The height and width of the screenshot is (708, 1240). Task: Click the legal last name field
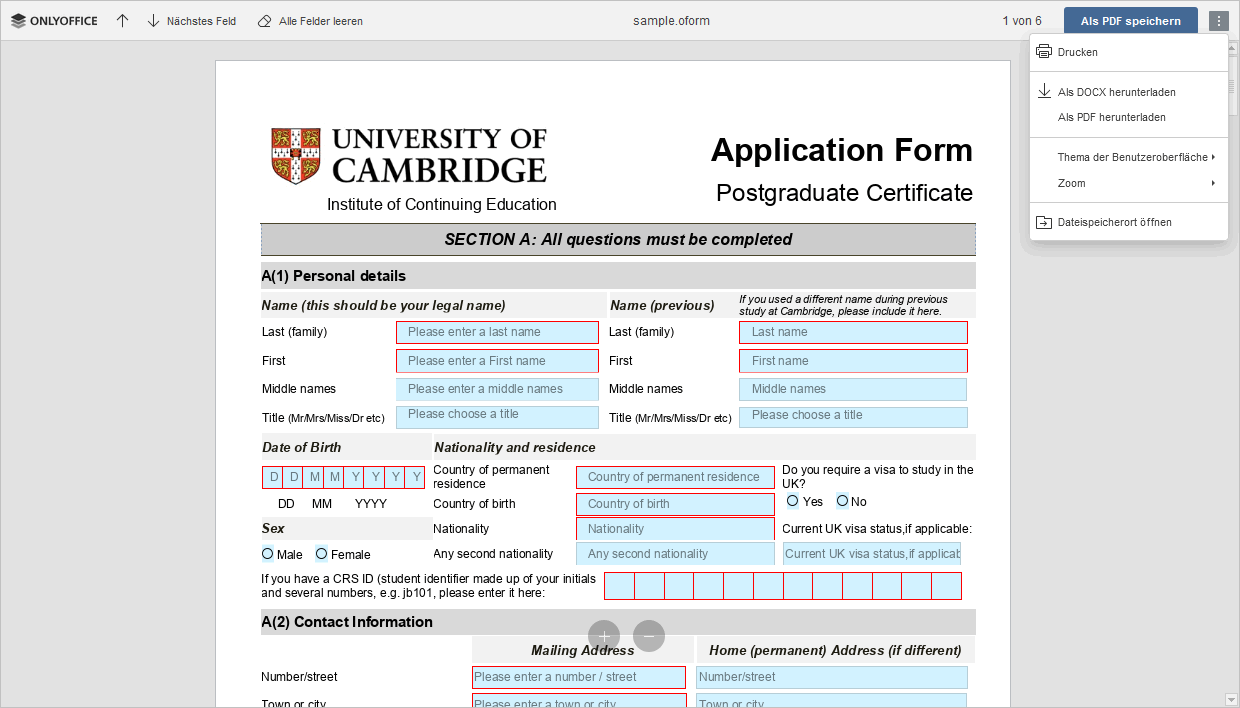[x=497, y=332]
